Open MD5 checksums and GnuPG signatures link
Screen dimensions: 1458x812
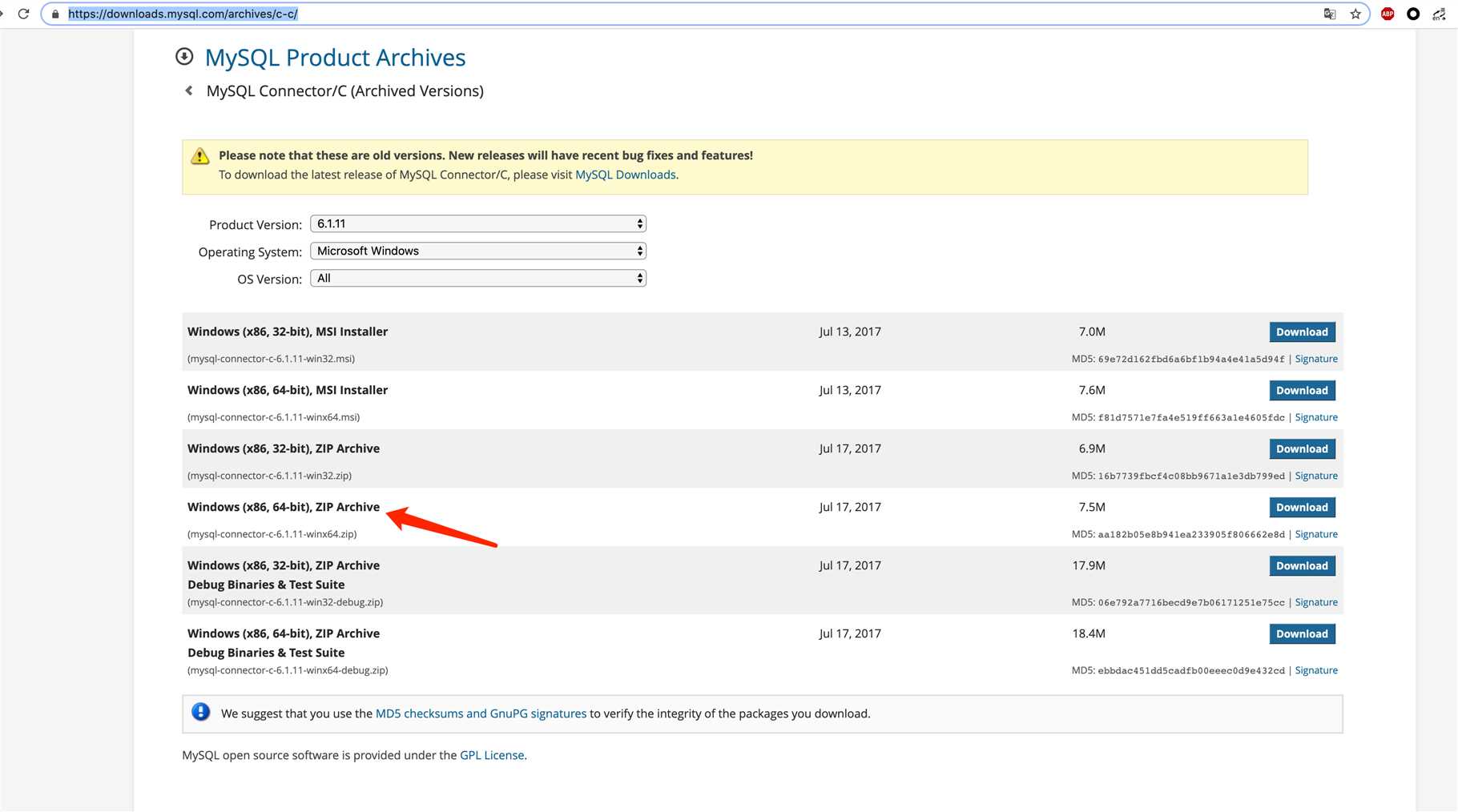coord(481,714)
